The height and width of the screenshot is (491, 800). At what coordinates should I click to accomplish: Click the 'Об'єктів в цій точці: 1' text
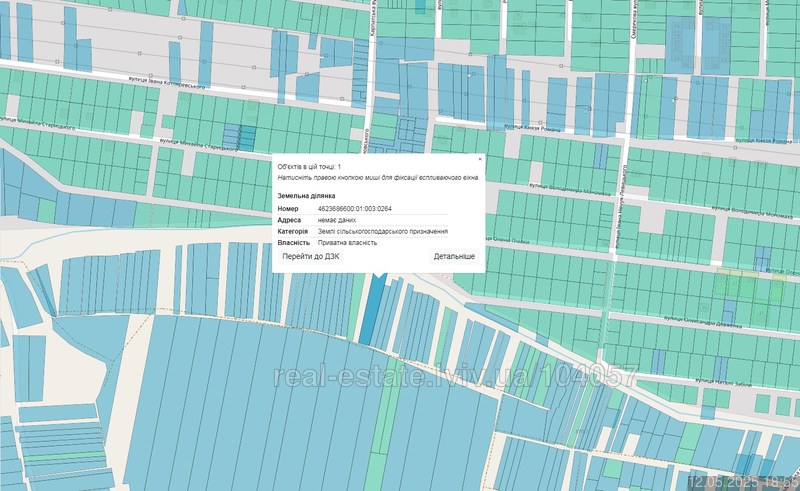pos(309,166)
